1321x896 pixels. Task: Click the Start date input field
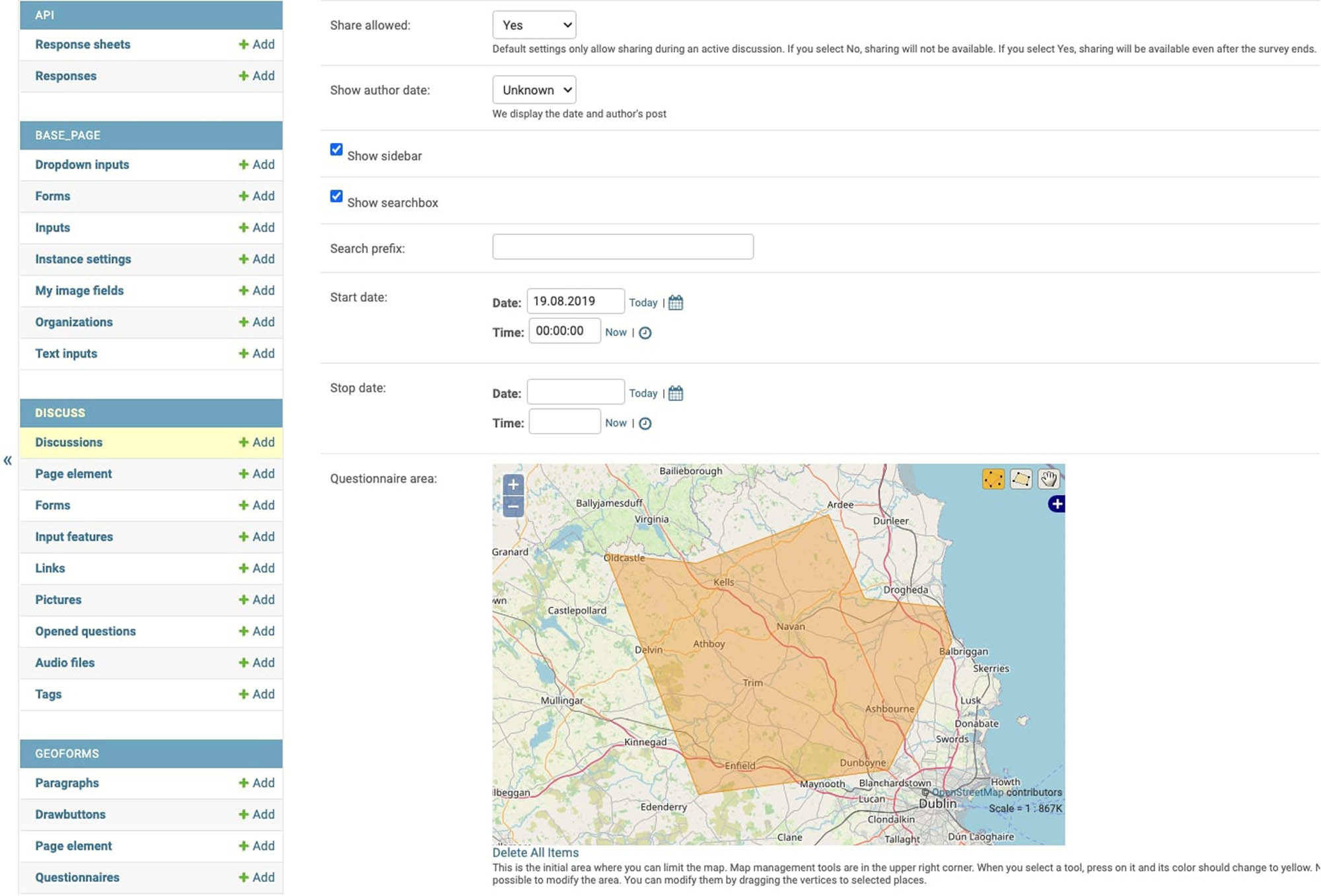(575, 301)
